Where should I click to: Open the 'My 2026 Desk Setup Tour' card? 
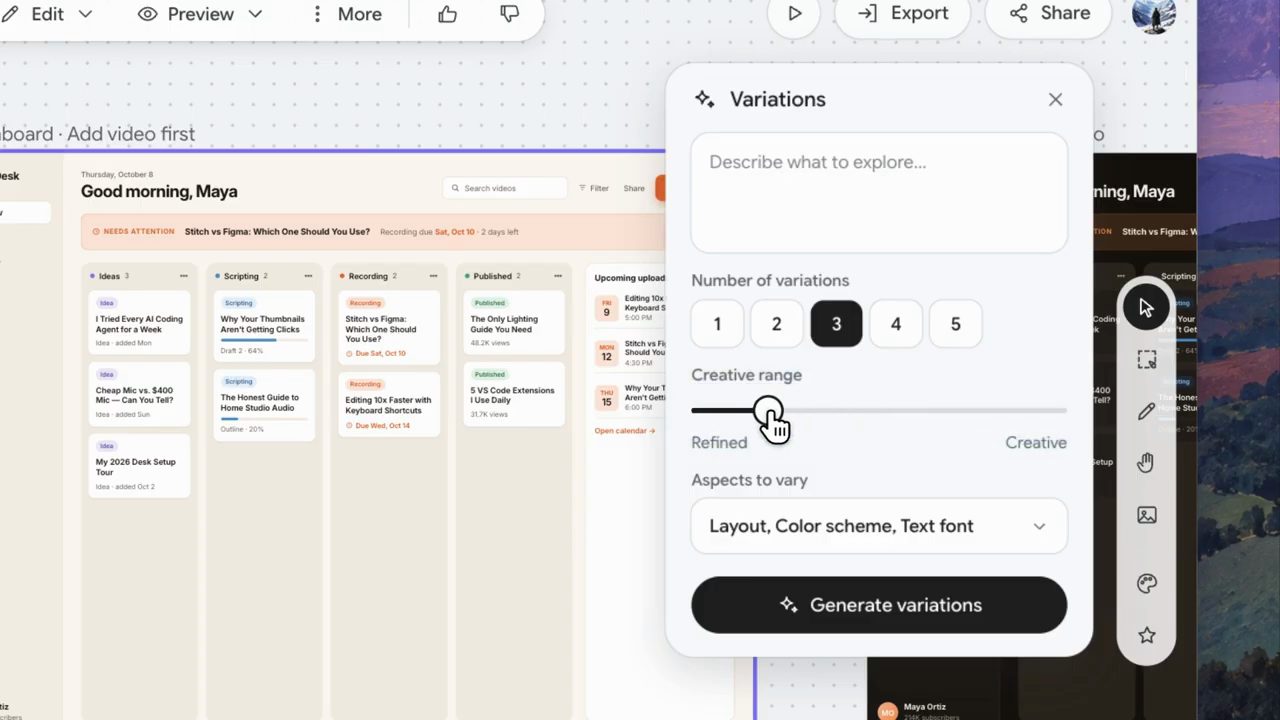[x=139, y=465]
